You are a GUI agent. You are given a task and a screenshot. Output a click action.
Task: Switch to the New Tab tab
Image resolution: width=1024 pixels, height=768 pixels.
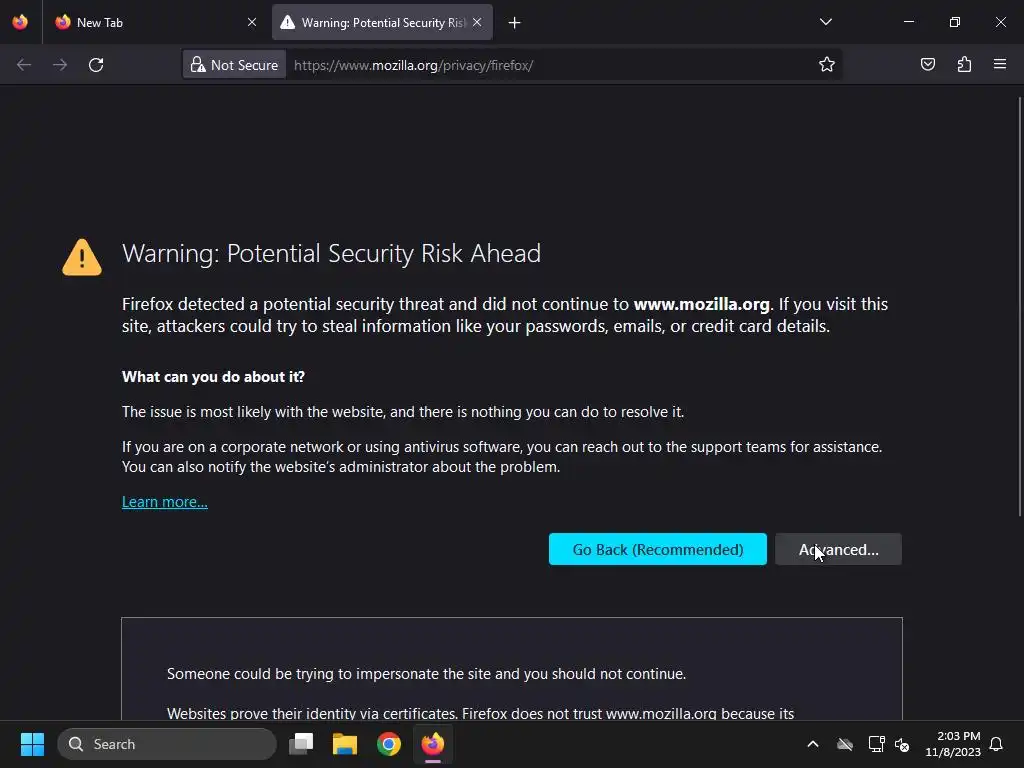[155, 22]
